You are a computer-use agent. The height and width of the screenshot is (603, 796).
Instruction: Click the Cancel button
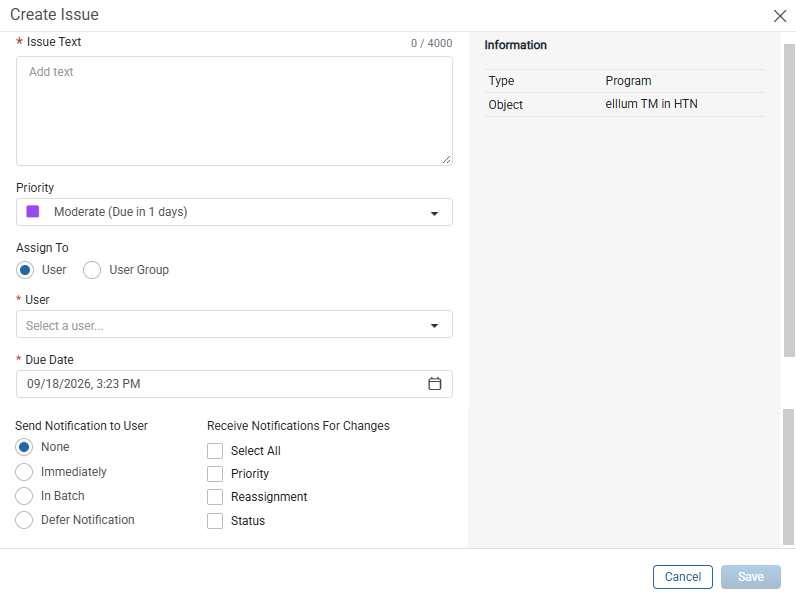(x=683, y=577)
